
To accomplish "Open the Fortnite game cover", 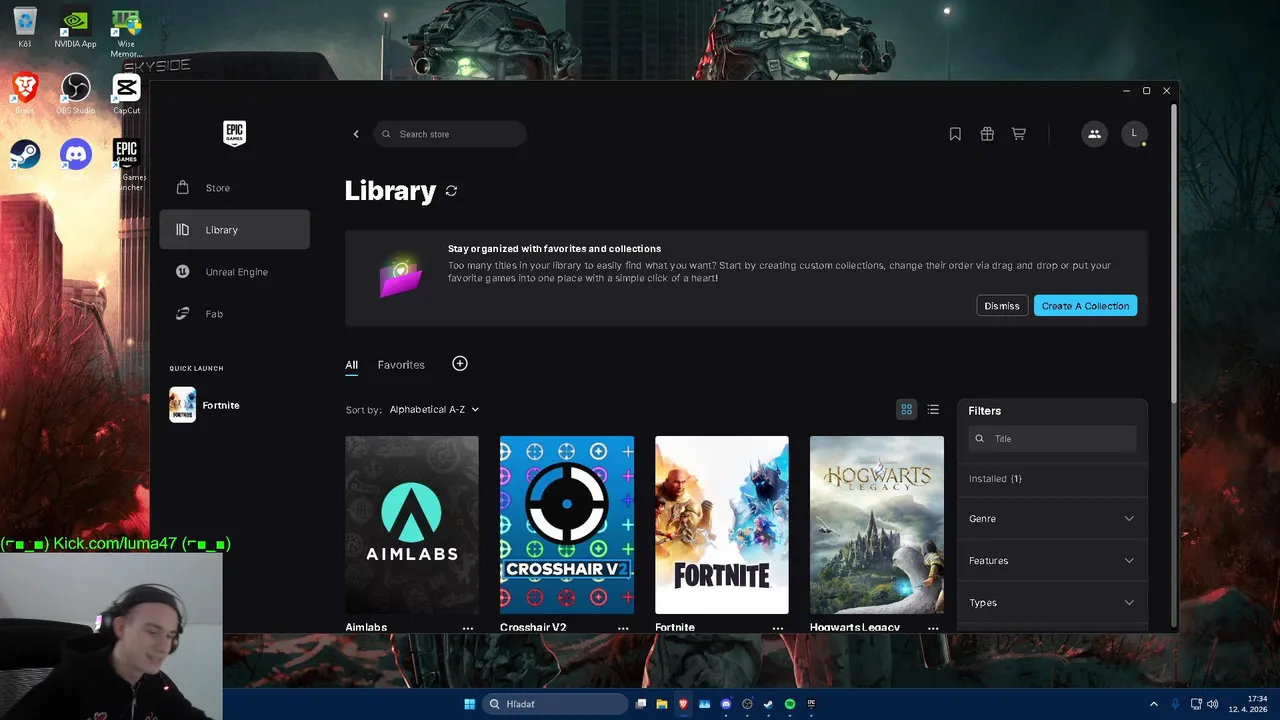I will [x=722, y=525].
